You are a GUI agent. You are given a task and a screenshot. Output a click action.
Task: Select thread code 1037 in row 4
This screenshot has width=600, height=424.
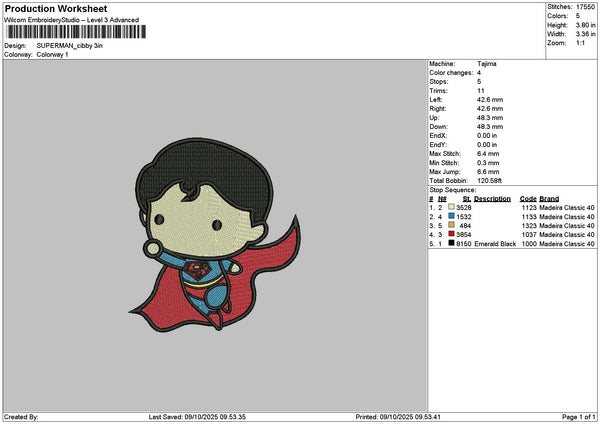(529, 235)
